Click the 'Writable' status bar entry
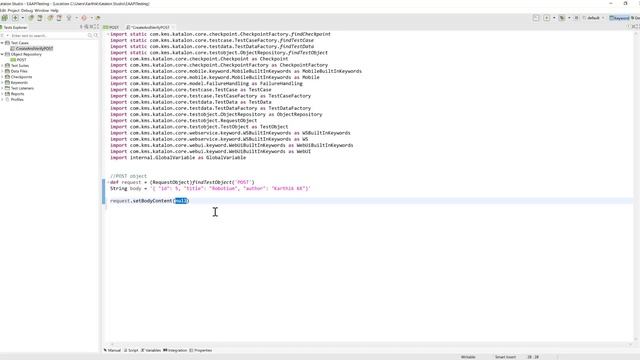 (468, 357)
